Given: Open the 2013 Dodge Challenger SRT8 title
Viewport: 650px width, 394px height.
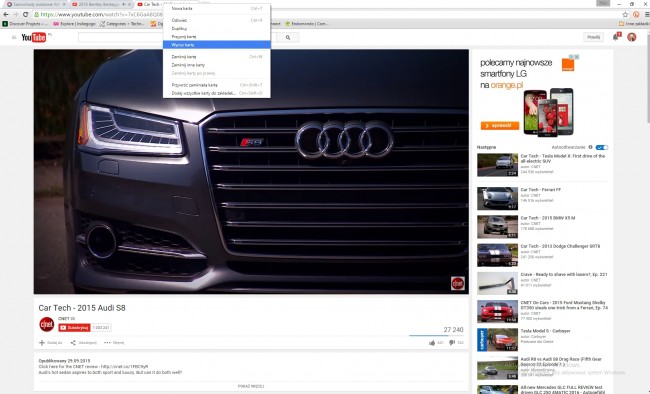Looking at the screenshot, I should point(560,246).
